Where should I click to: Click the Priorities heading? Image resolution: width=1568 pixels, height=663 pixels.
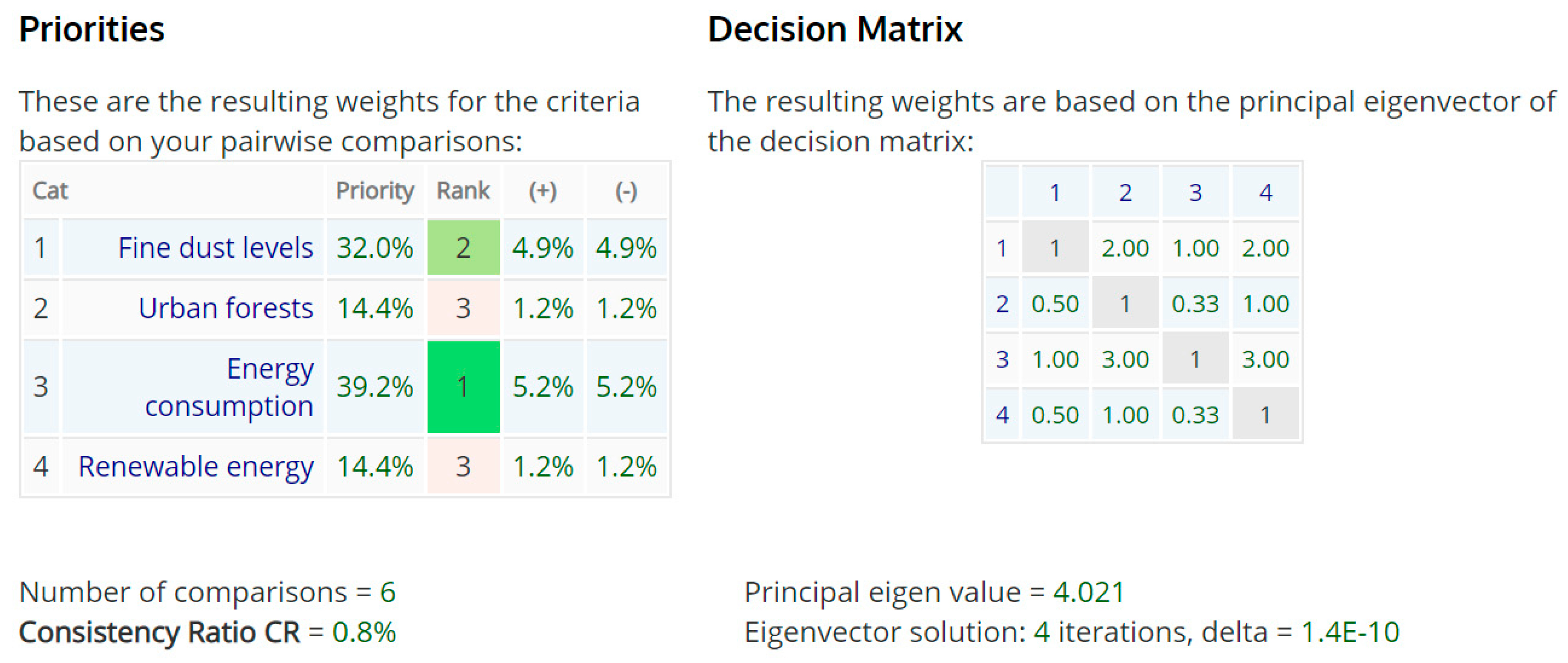coord(92,29)
